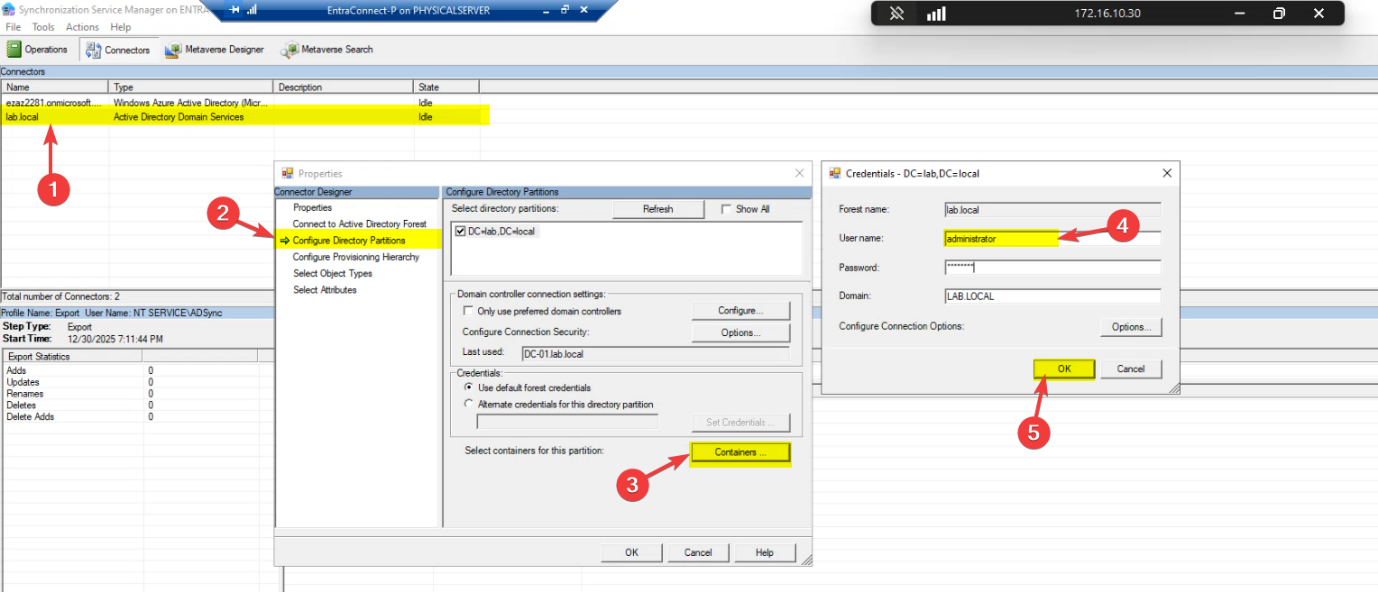Click the Export Statistics column header
The width and height of the screenshot is (1378, 592).
pos(72,356)
